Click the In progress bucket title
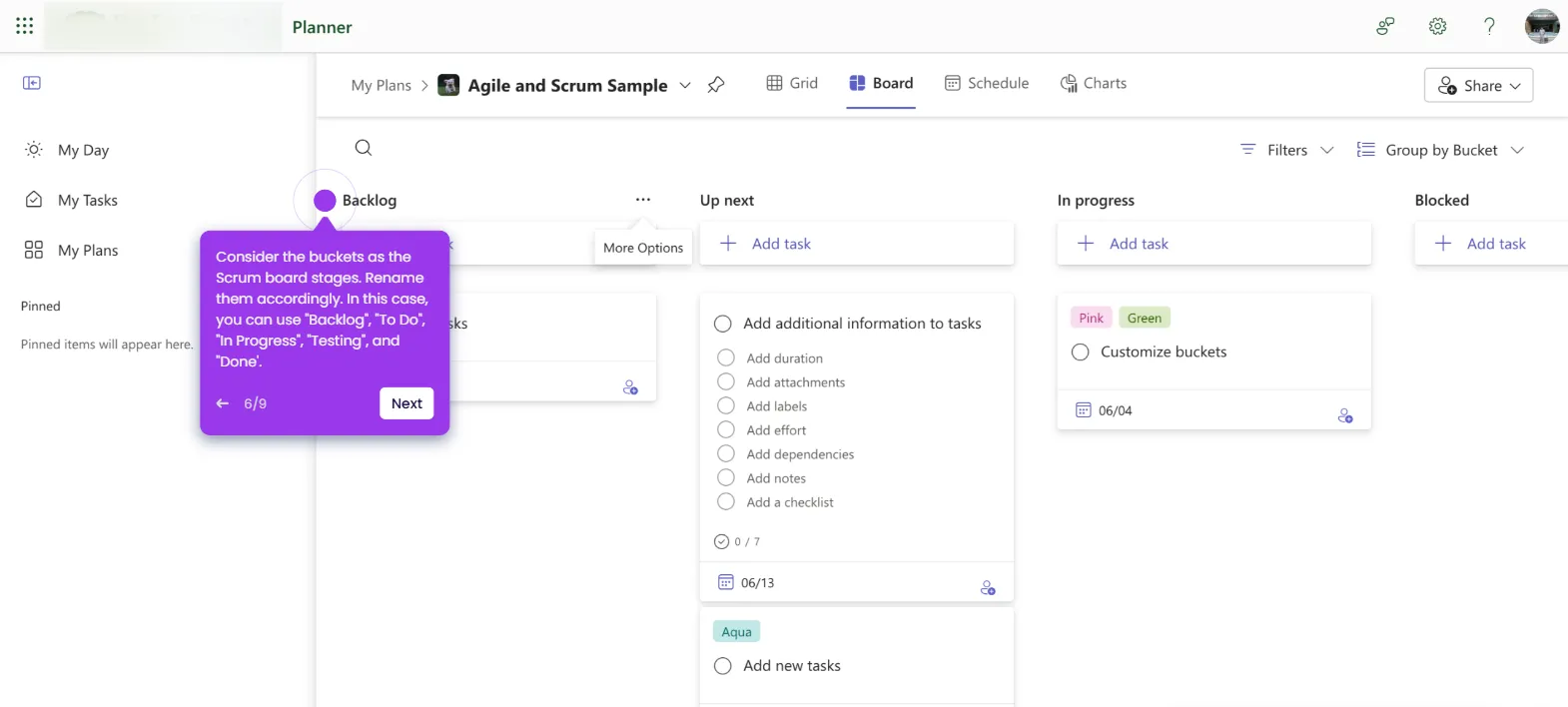This screenshot has width=1568, height=707. pos(1096,200)
